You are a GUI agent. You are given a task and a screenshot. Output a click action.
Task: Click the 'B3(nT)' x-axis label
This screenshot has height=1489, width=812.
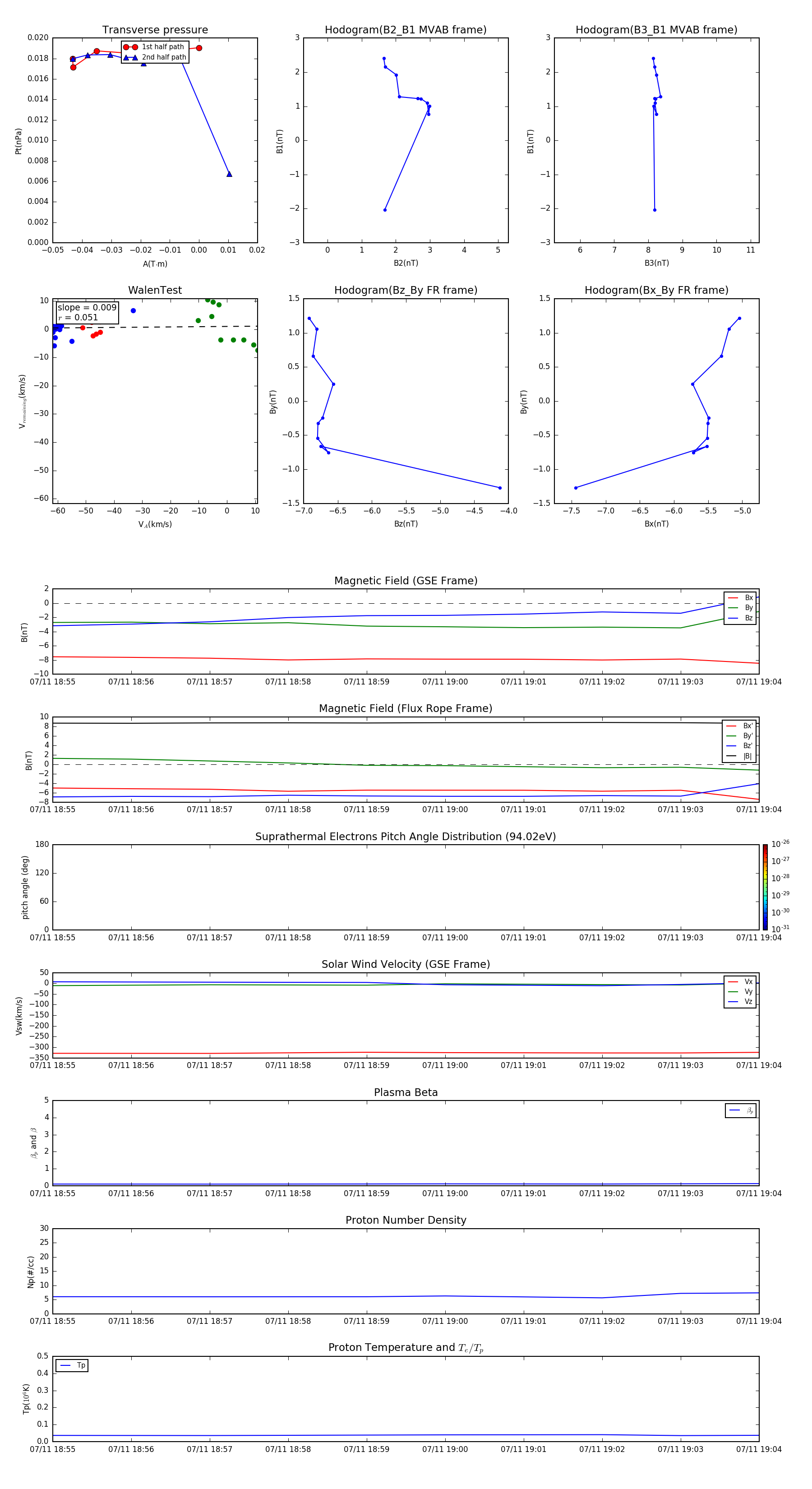pyautogui.click(x=656, y=263)
